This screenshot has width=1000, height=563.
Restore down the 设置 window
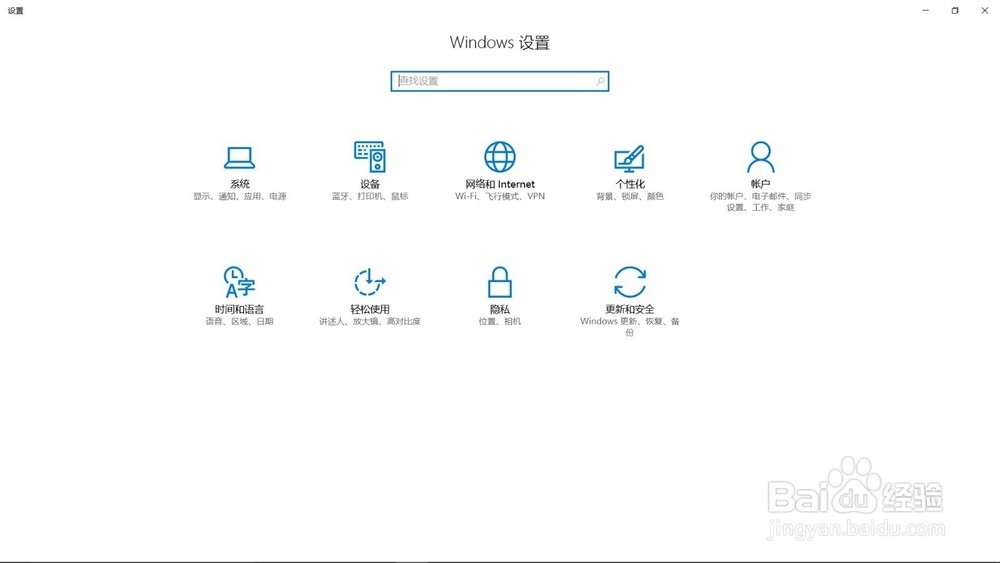(955, 10)
